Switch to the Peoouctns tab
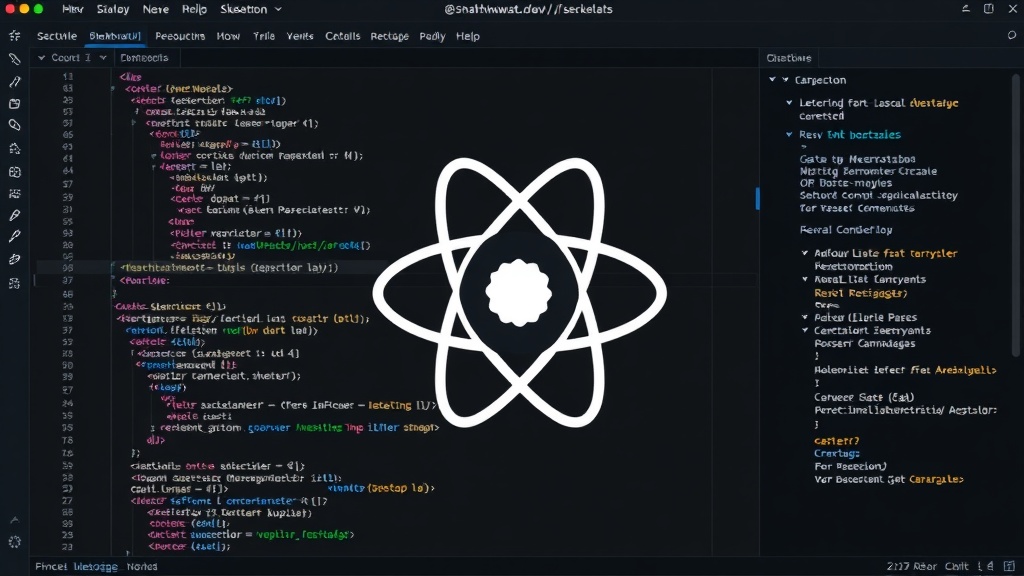The height and width of the screenshot is (576, 1024). [x=180, y=36]
